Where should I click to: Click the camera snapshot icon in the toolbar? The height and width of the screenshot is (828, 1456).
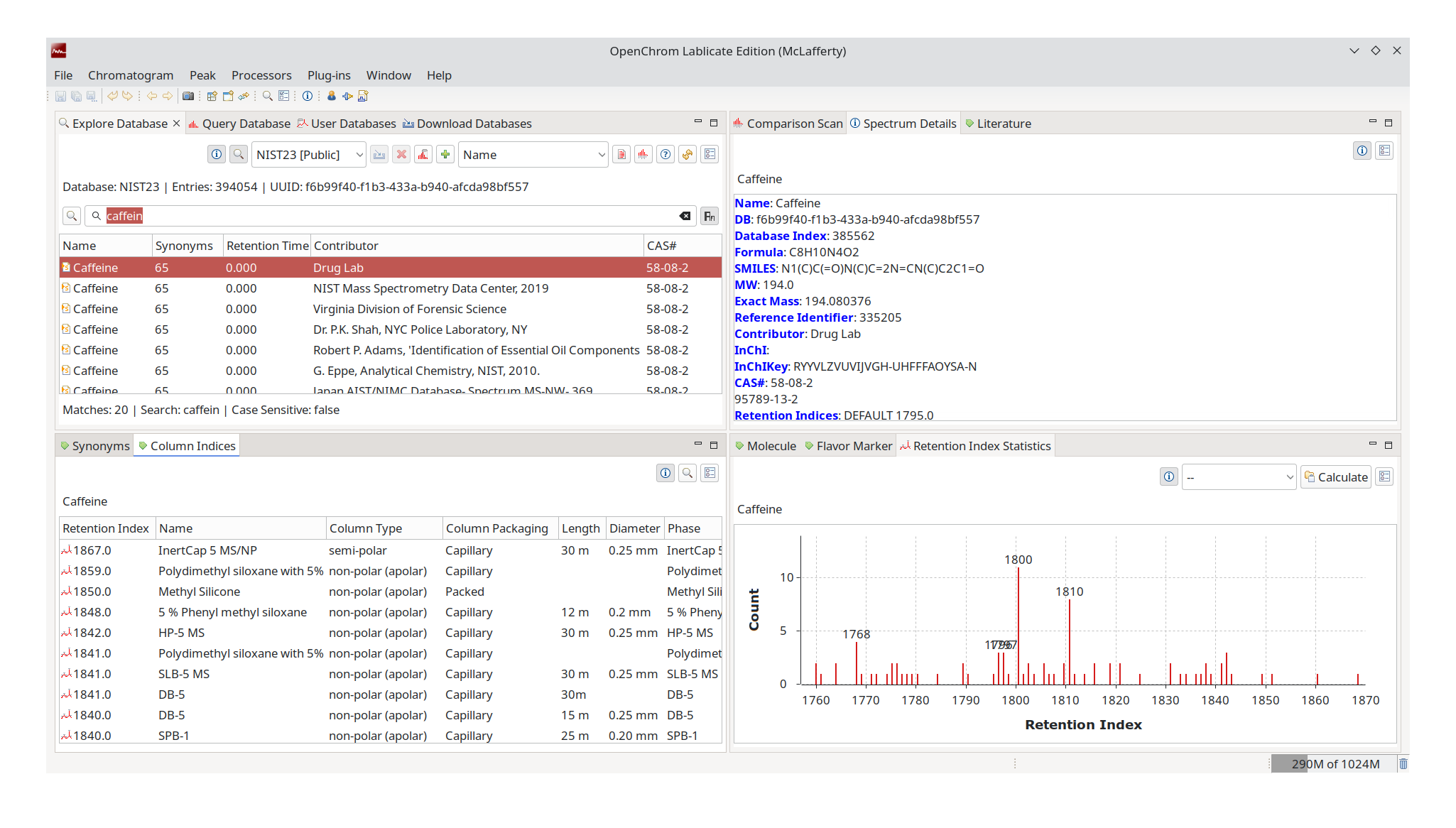[187, 96]
